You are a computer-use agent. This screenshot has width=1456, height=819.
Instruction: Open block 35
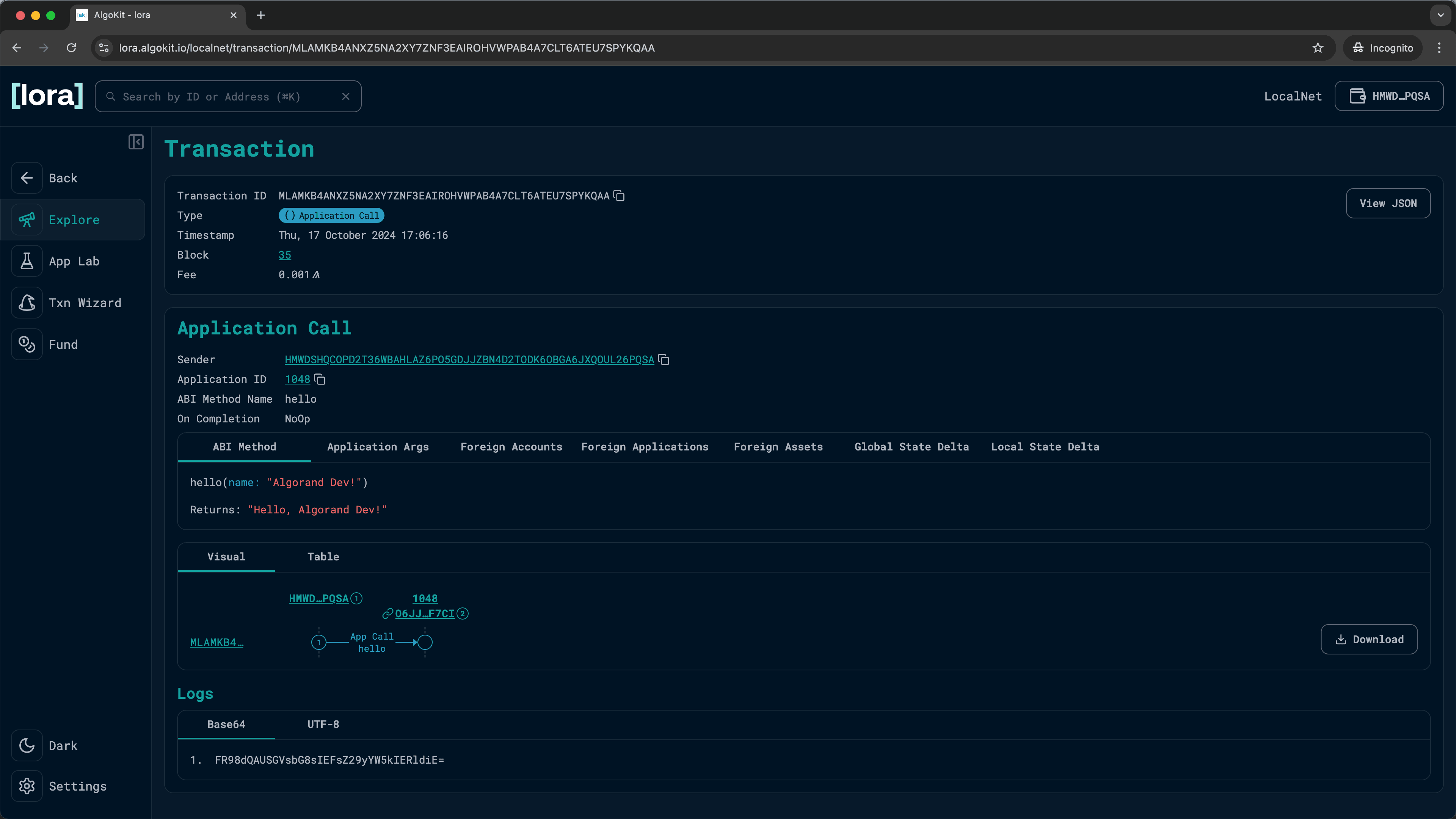(284, 255)
